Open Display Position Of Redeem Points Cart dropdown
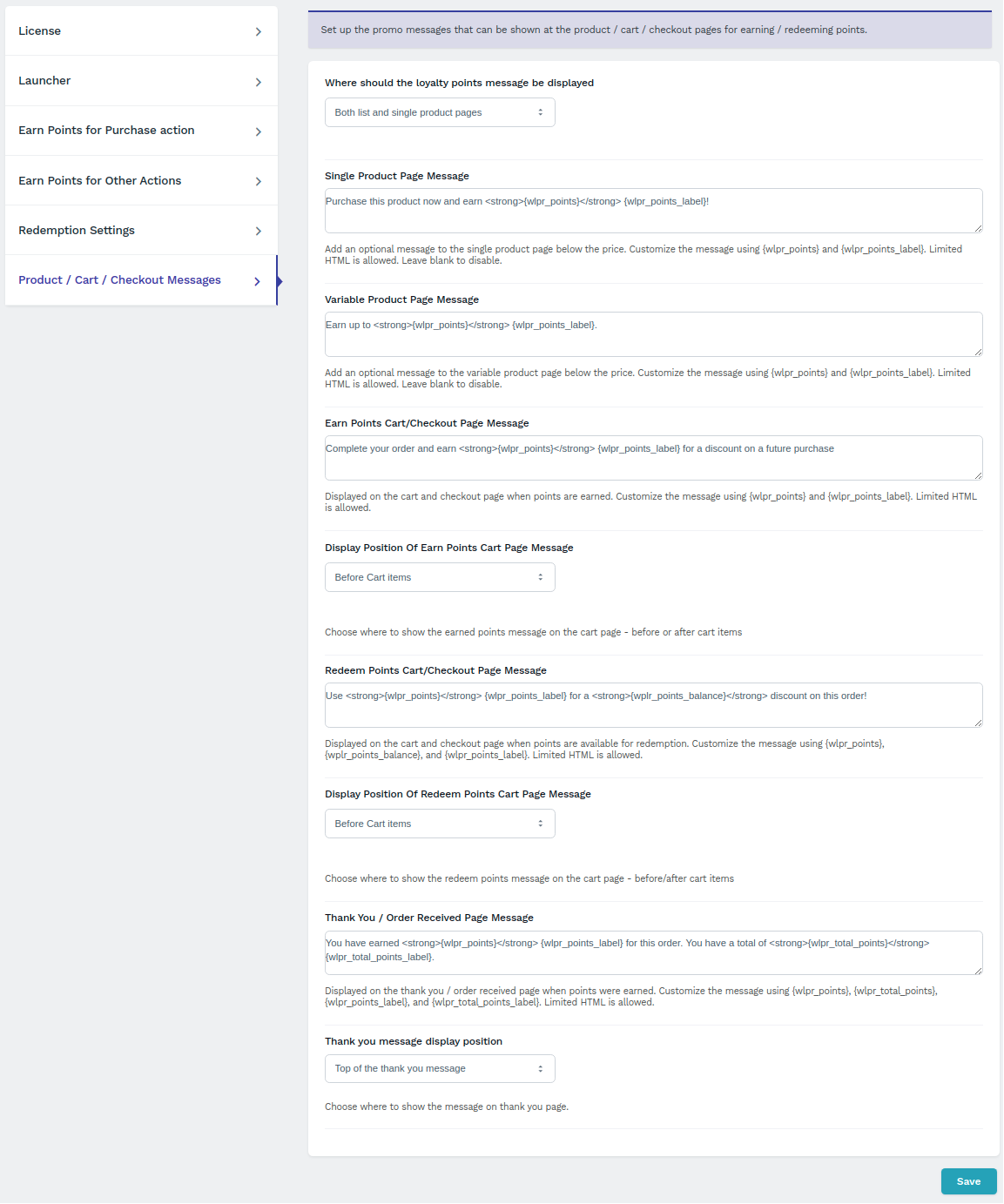Image resolution: width=1004 pixels, height=1204 pixels. point(440,824)
